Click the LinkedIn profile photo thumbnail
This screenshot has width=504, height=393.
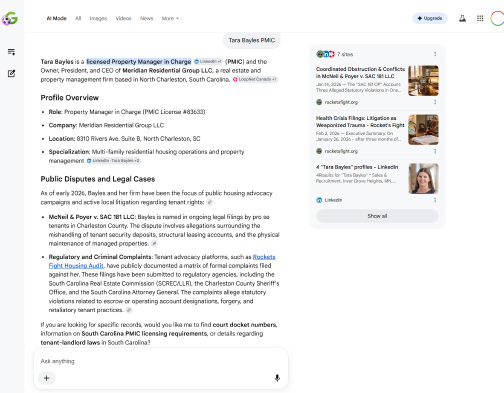tap(423, 179)
